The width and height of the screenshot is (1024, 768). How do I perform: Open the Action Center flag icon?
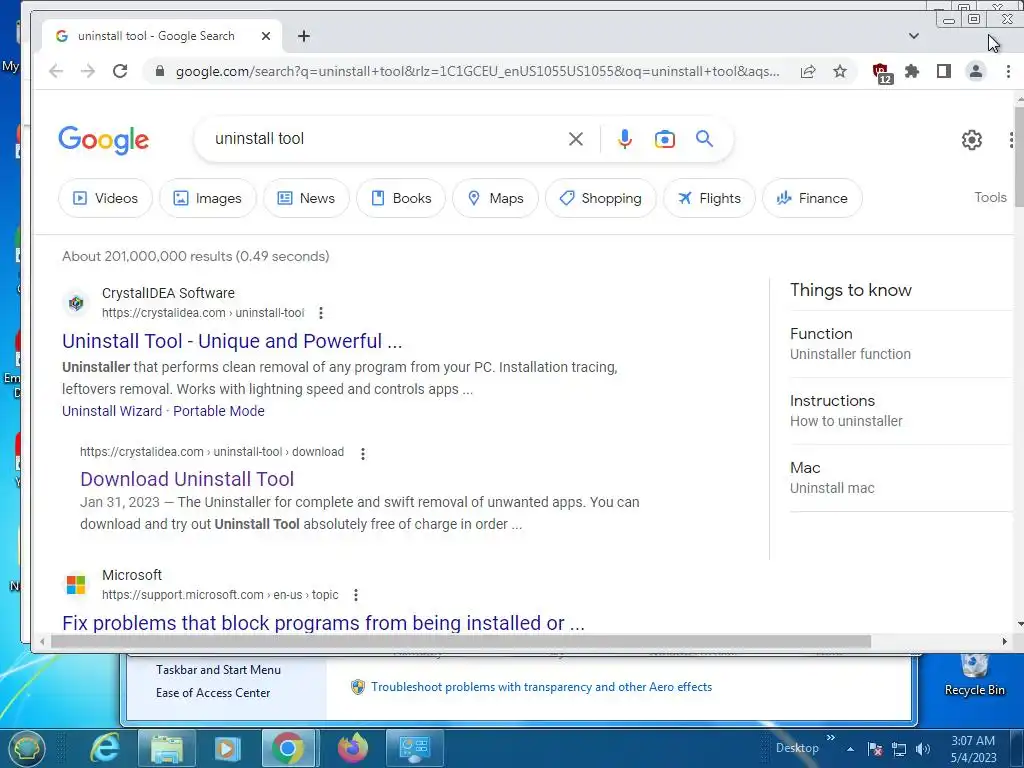pyautogui.click(x=875, y=750)
